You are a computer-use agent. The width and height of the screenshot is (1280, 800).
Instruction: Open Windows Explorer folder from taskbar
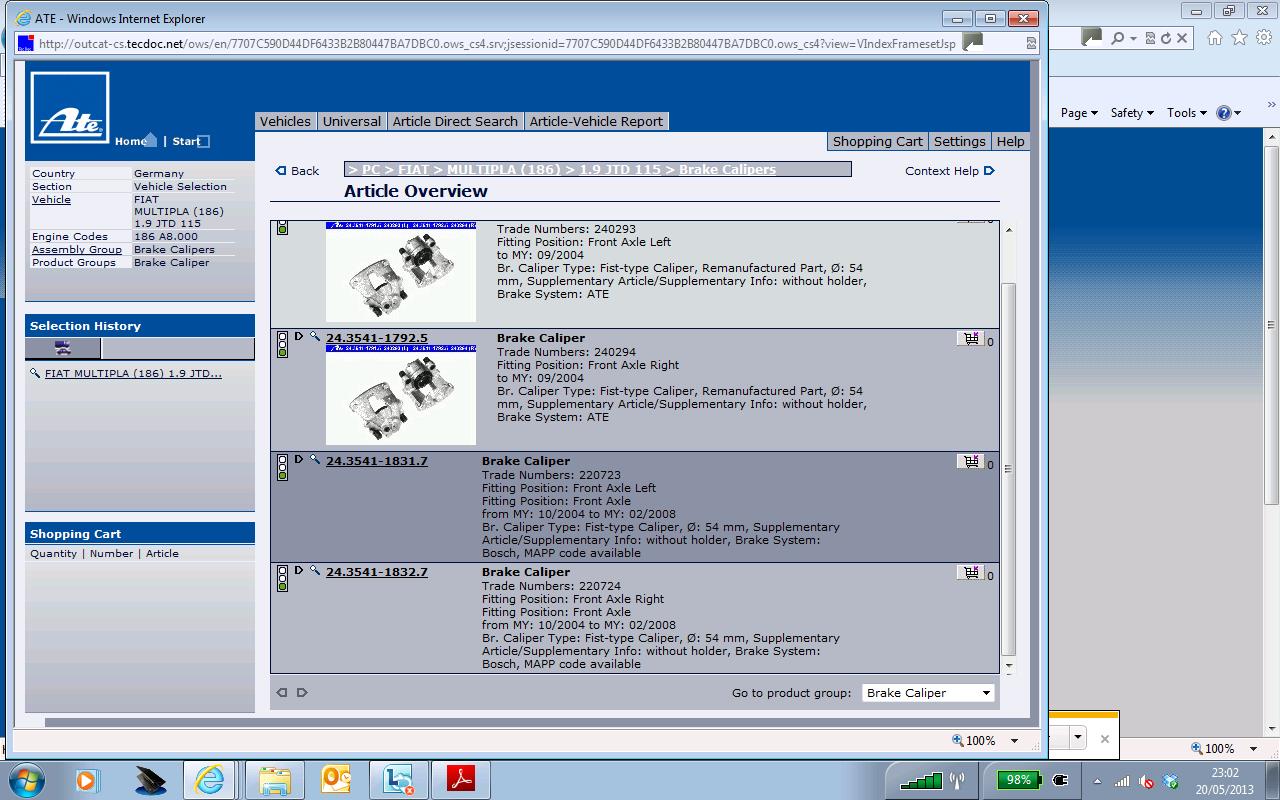tap(275, 779)
